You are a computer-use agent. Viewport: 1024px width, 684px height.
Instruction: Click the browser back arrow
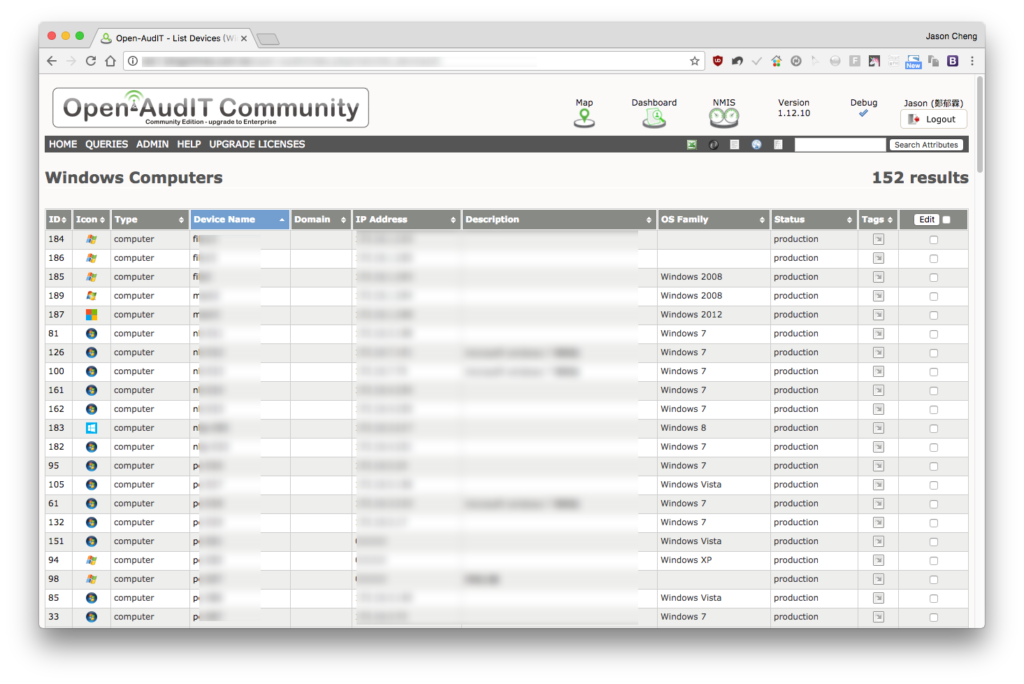point(52,61)
